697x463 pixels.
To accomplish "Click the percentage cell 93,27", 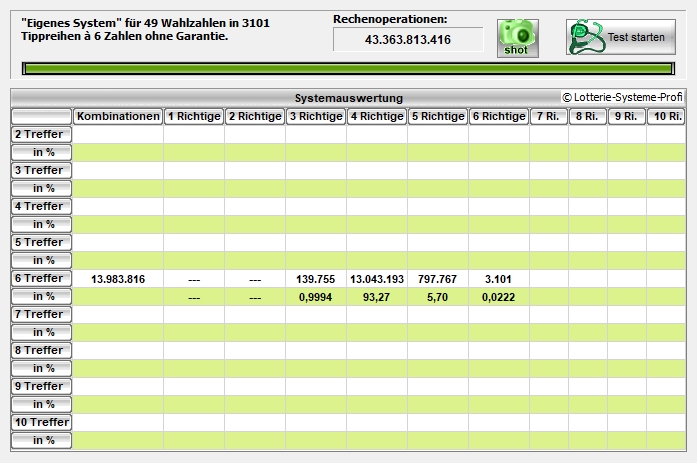I will click(x=377, y=297).
